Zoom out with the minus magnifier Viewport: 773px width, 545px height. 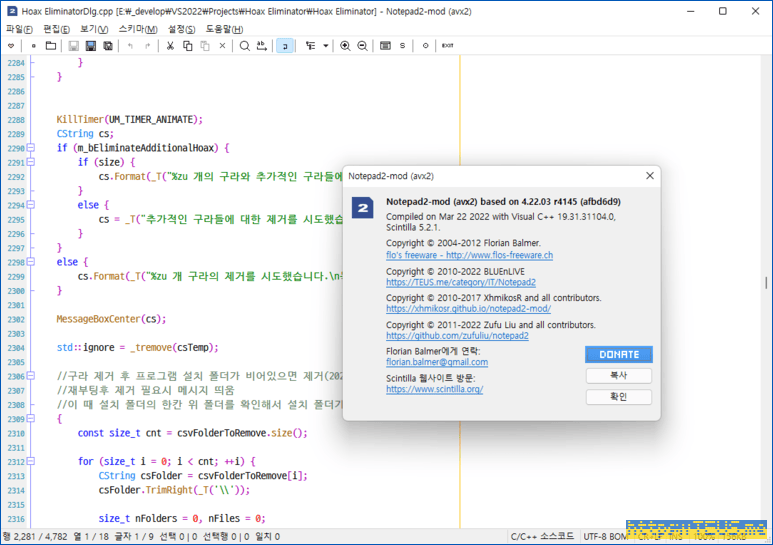tap(362, 46)
